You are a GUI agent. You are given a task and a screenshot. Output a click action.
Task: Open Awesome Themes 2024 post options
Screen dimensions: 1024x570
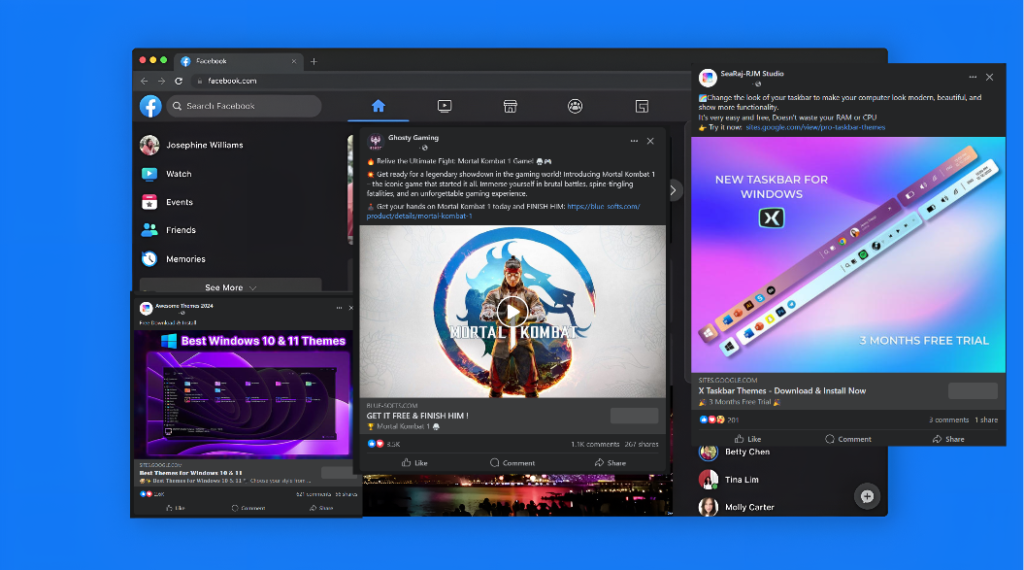click(339, 308)
